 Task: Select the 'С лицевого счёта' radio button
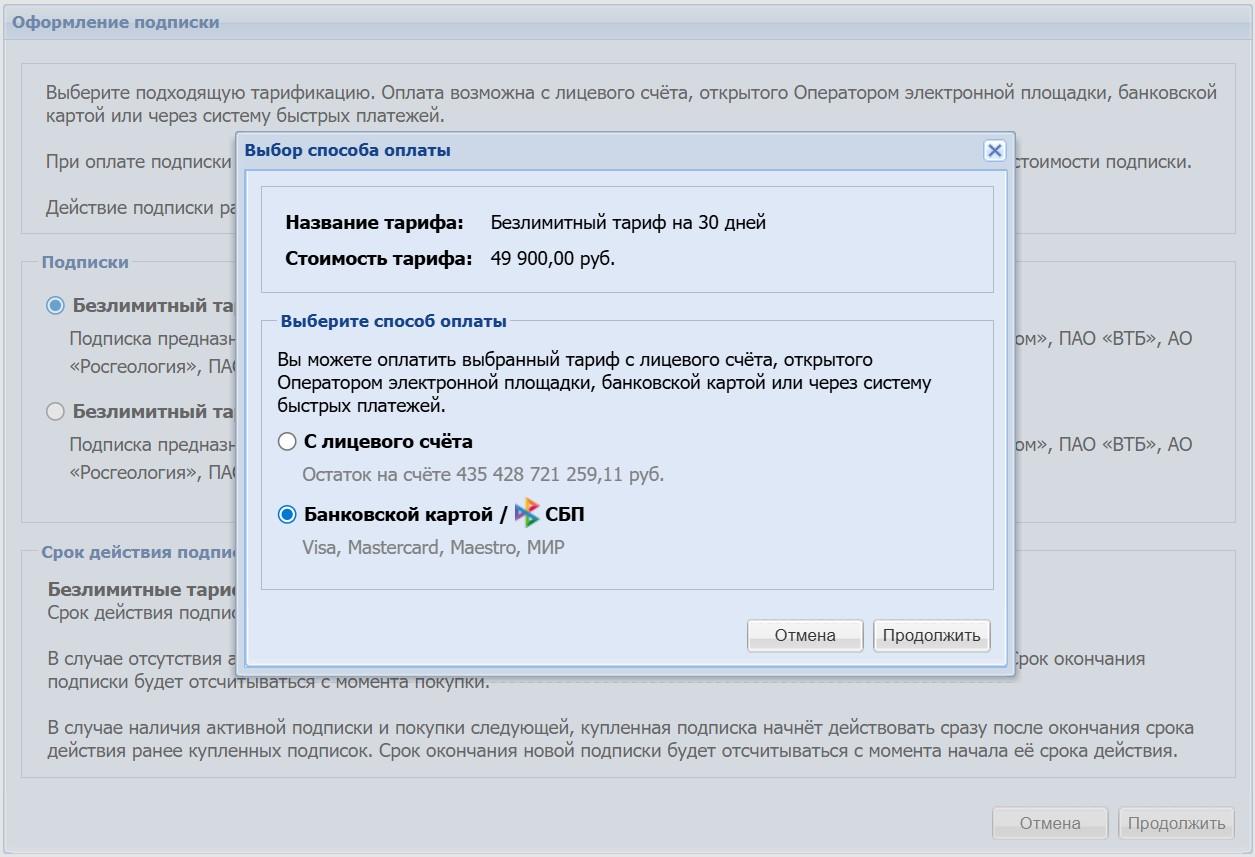coord(288,441)
